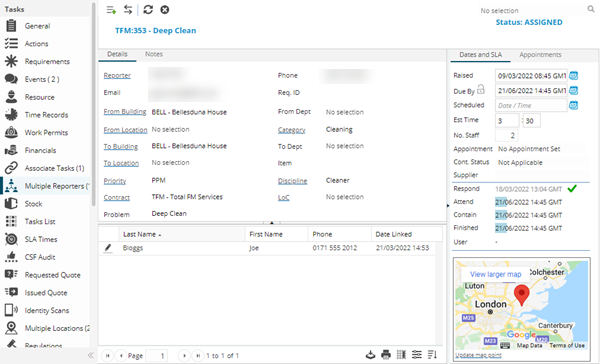The image size is (600, 364).
Task: Open SLA Times section
Action: [x=41, y=240]
